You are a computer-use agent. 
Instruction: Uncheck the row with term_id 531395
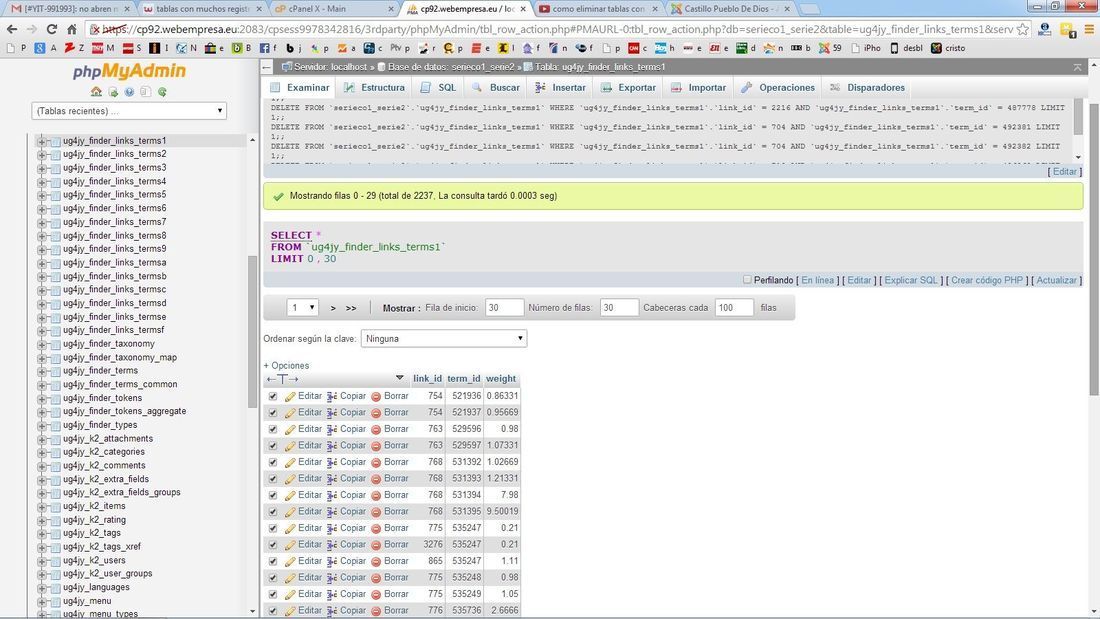tap(273, 512)
